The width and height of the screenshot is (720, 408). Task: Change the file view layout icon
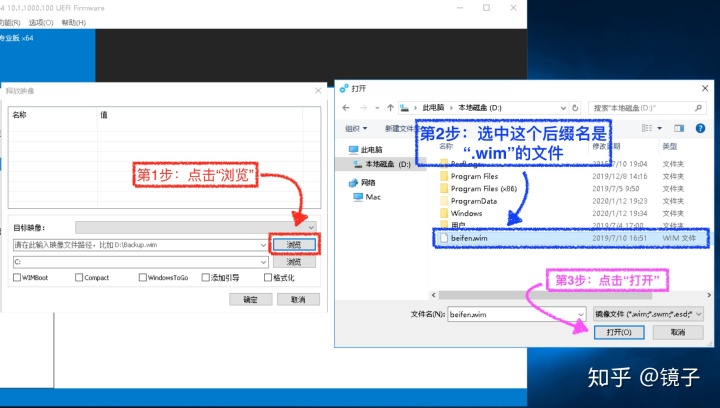tap(647, 129)
